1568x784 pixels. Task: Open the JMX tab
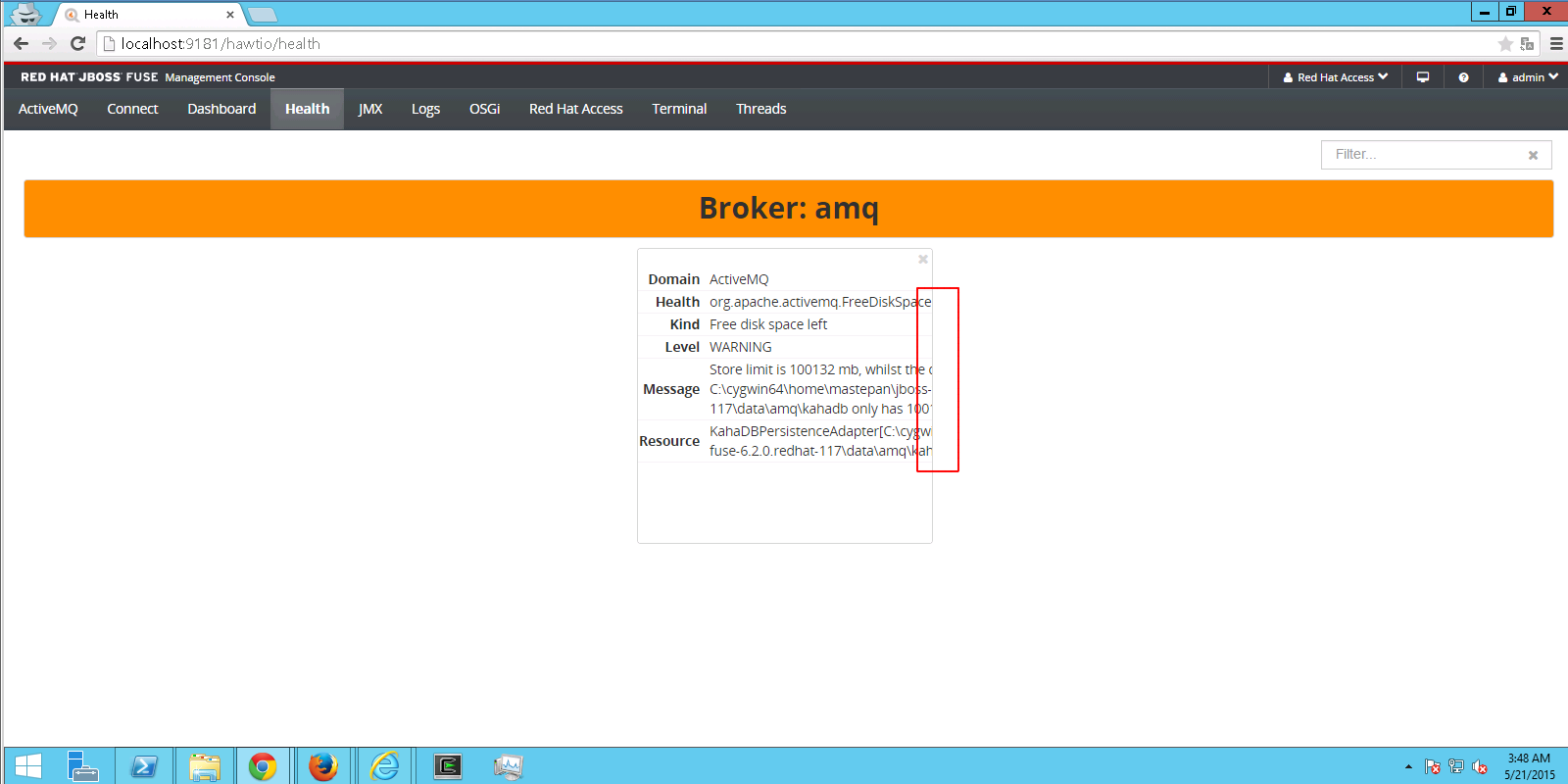370,109
